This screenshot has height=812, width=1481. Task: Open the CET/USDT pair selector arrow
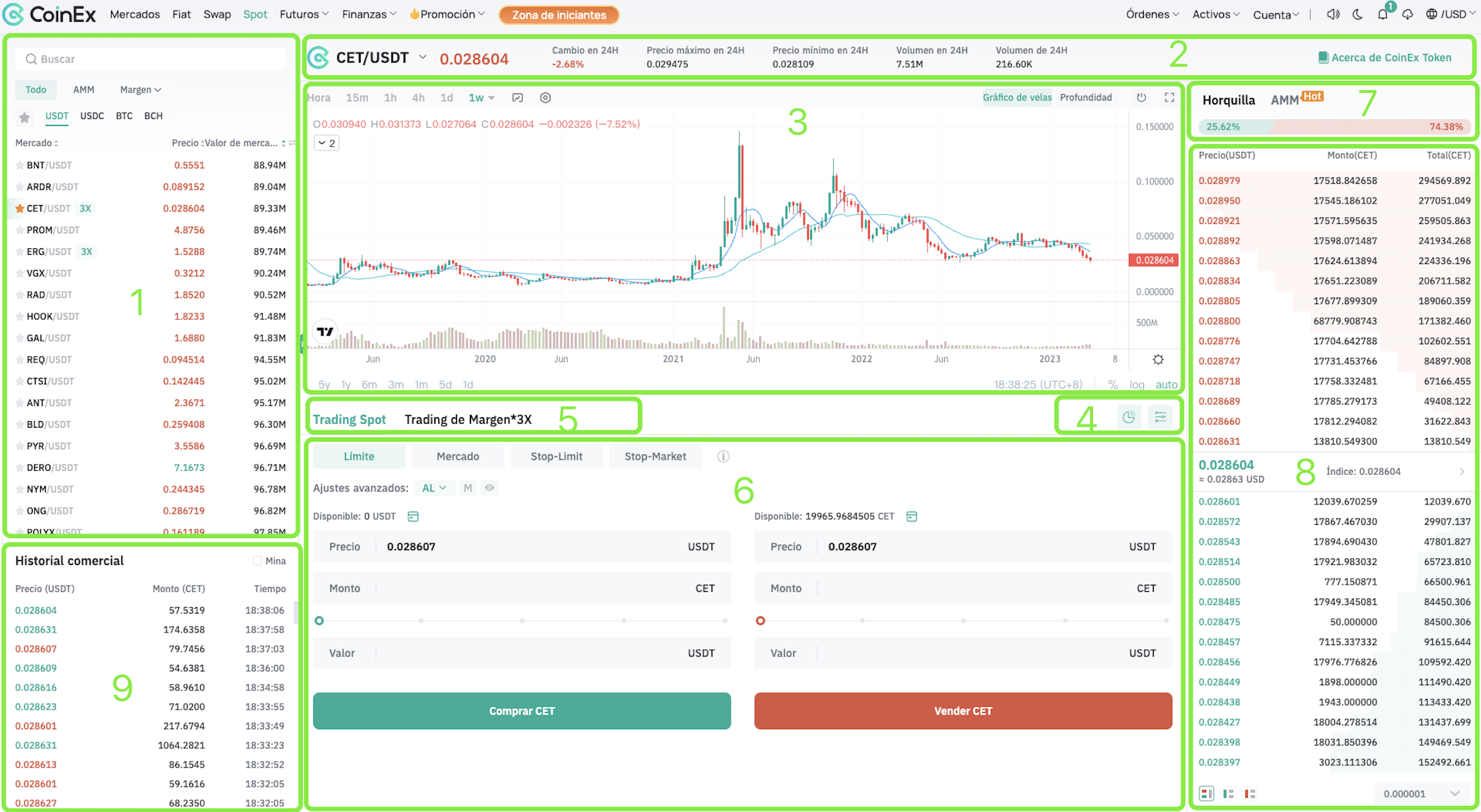pyautogui.click(x=422, y=58)
